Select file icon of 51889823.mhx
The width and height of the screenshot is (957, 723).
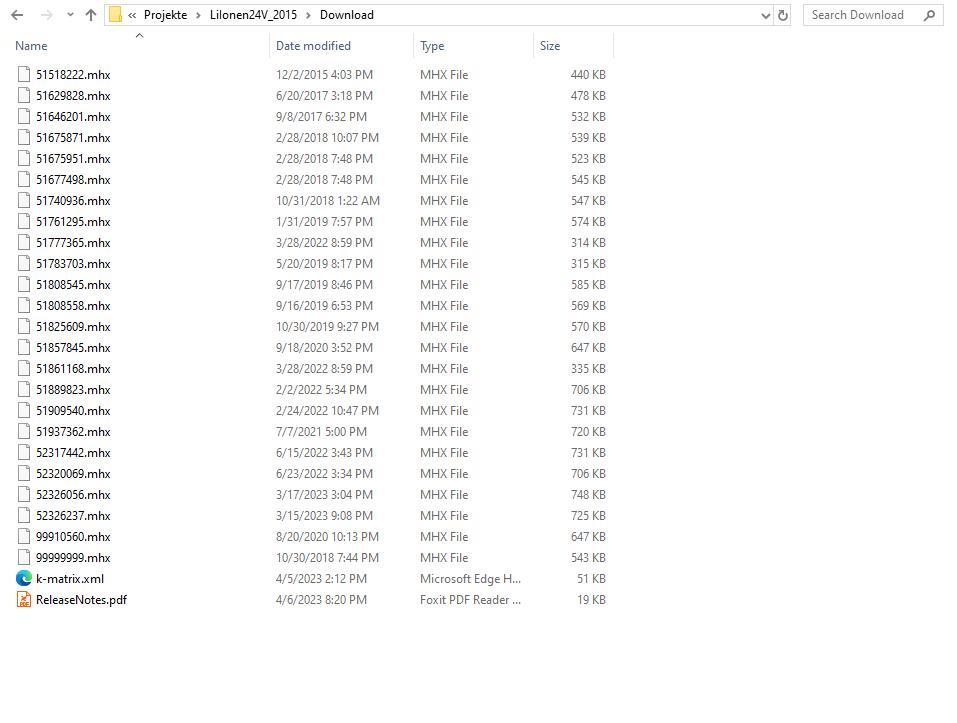pyautogui.click(x=24, y=389)
